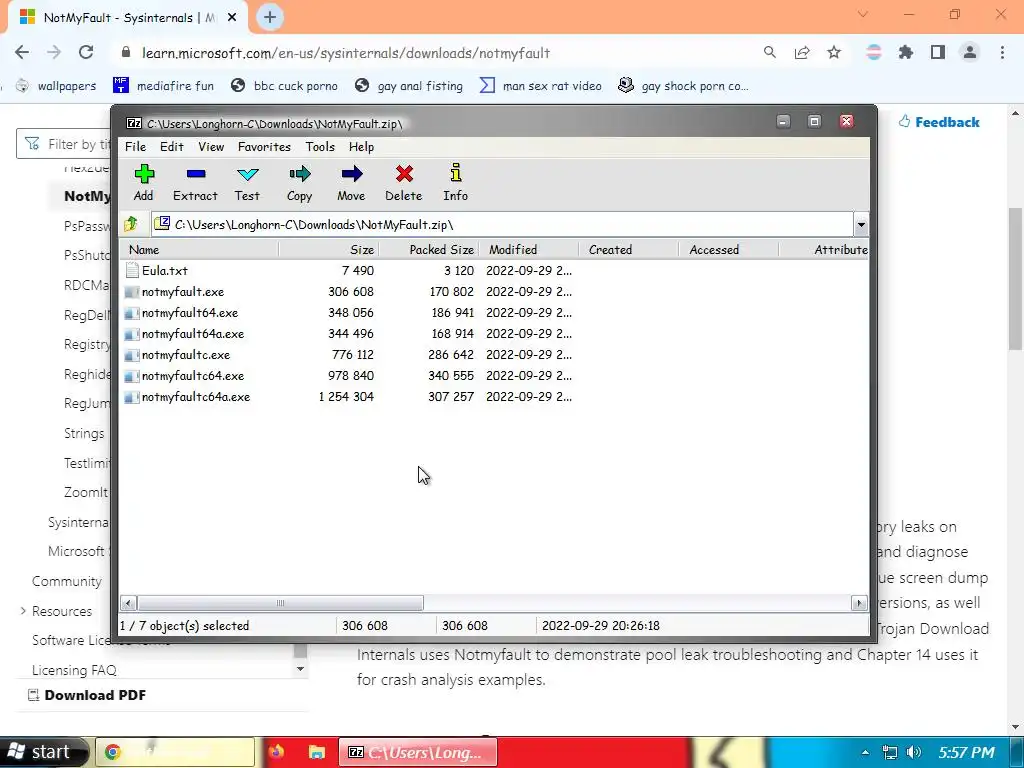Open the tab search chevron in Chrome
Screen dimensions: 1024x768
[x=863, y=14]
